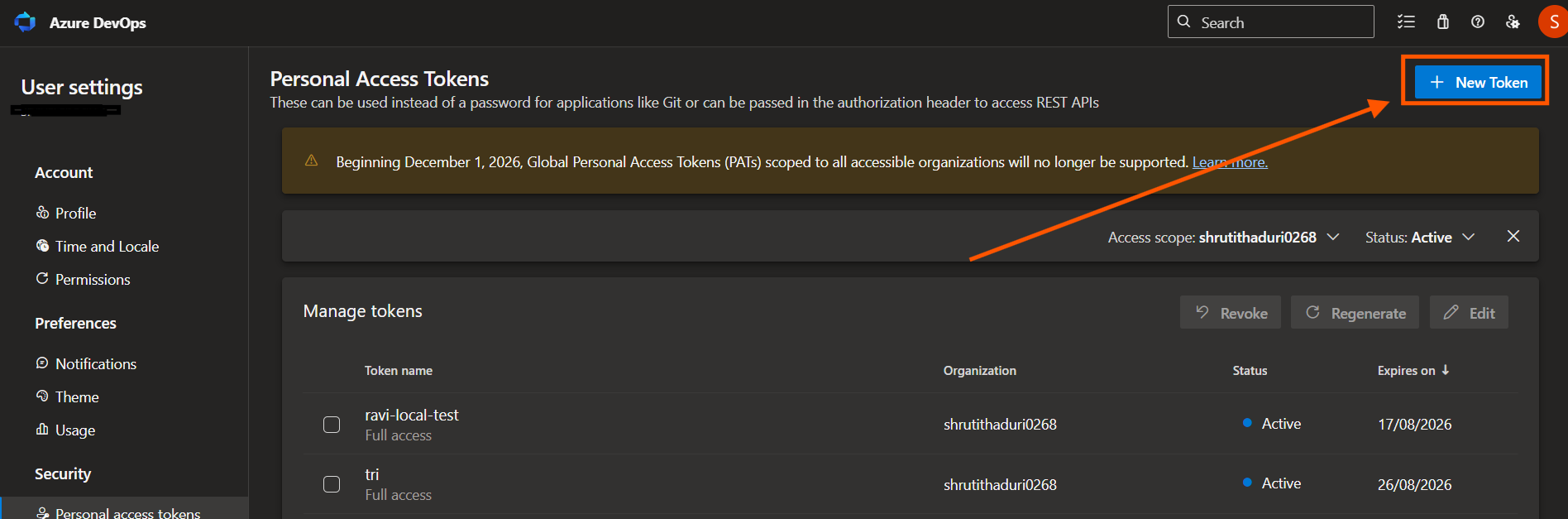Click organization cell in tri row

point(1000,484)
